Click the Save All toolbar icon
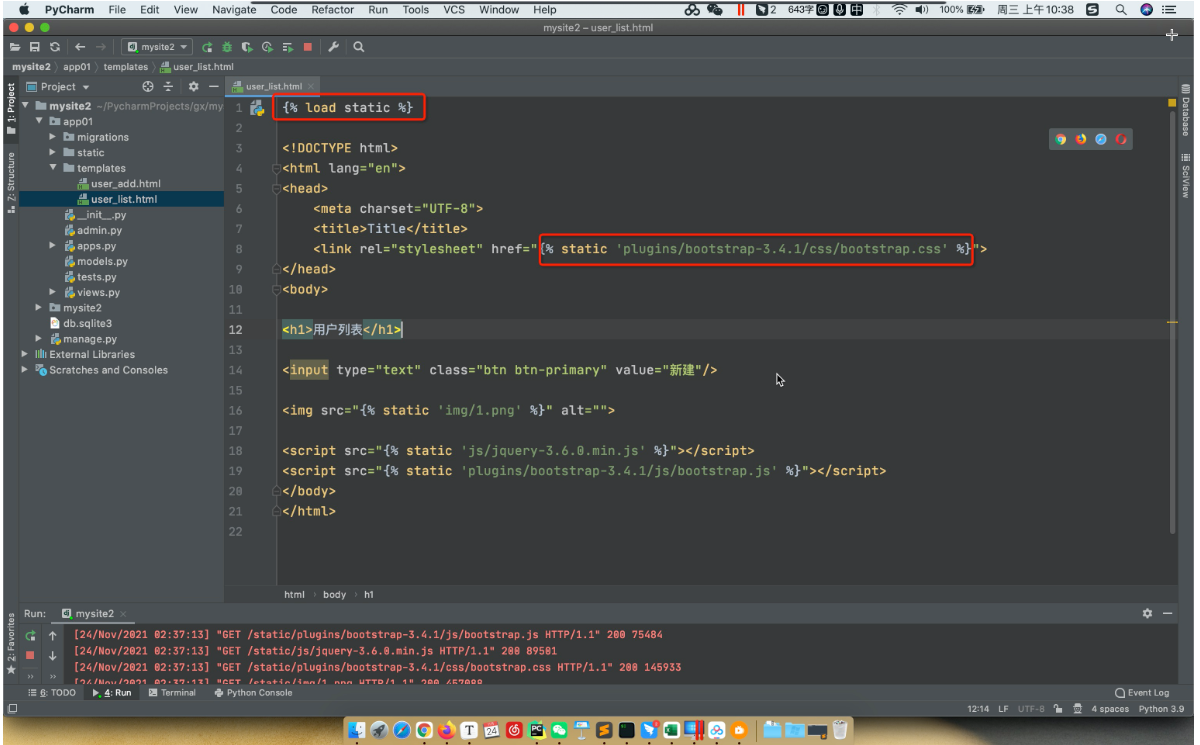Screen dimensions: 1200x745 pos(34,47)
